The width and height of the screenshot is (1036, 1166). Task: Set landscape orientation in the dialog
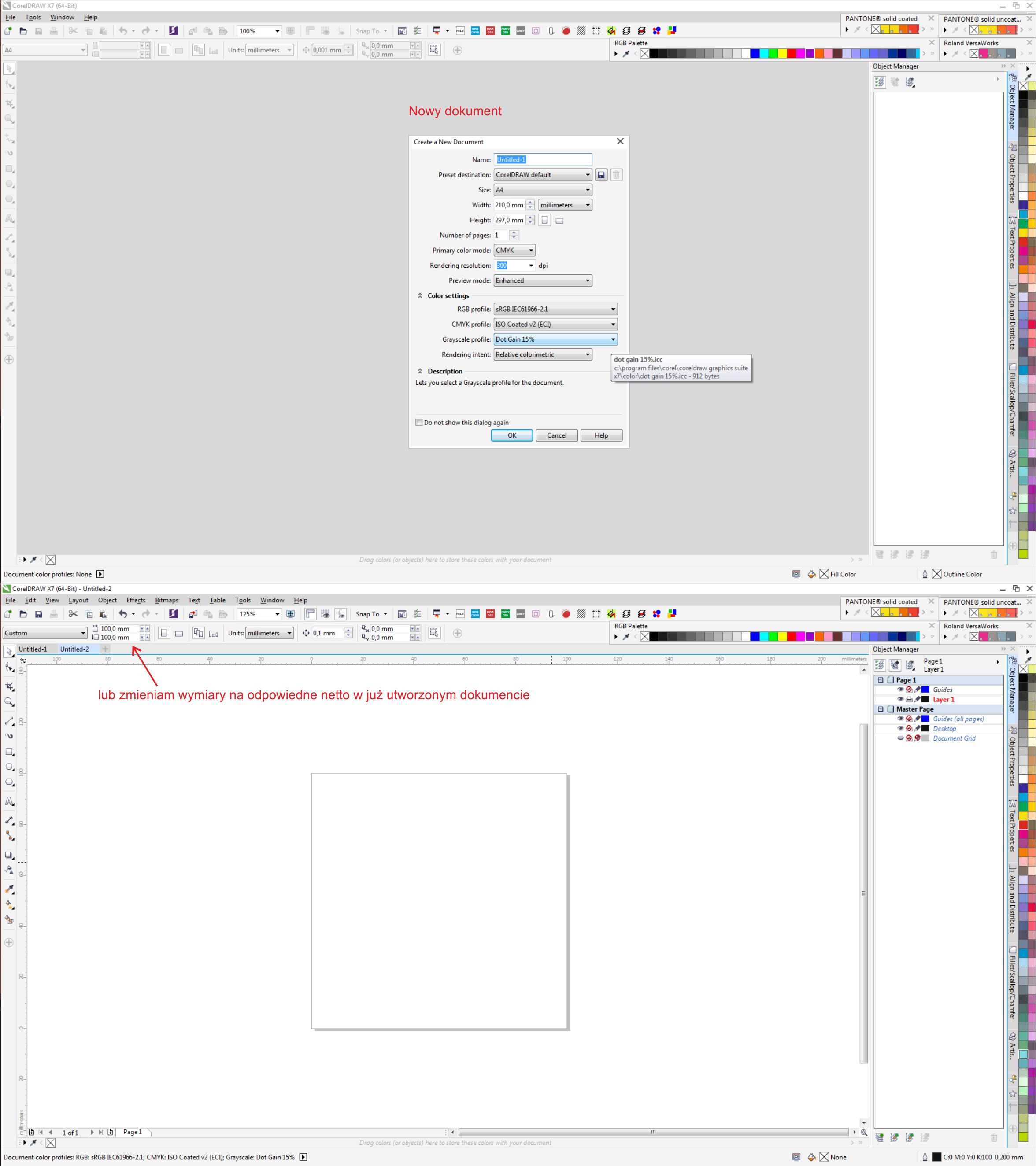pos(560,221)
